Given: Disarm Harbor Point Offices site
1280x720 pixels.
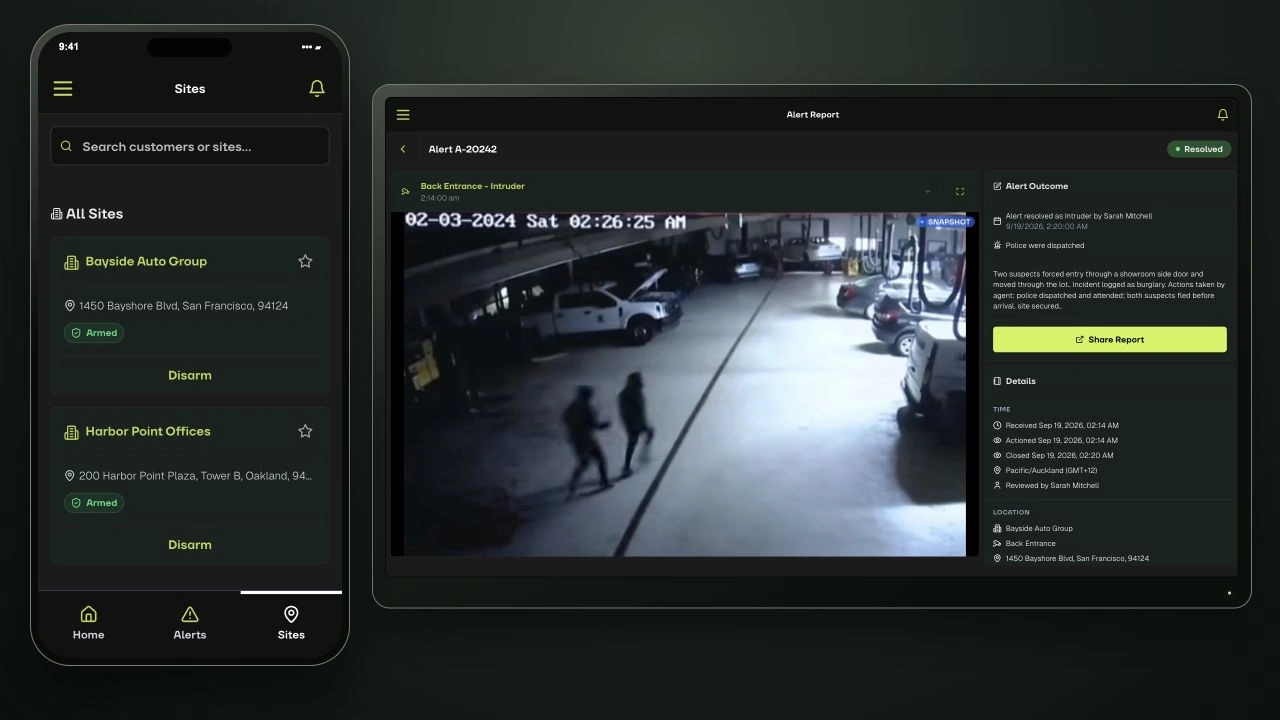Looking at the screenshot, I should coord(190,545).
